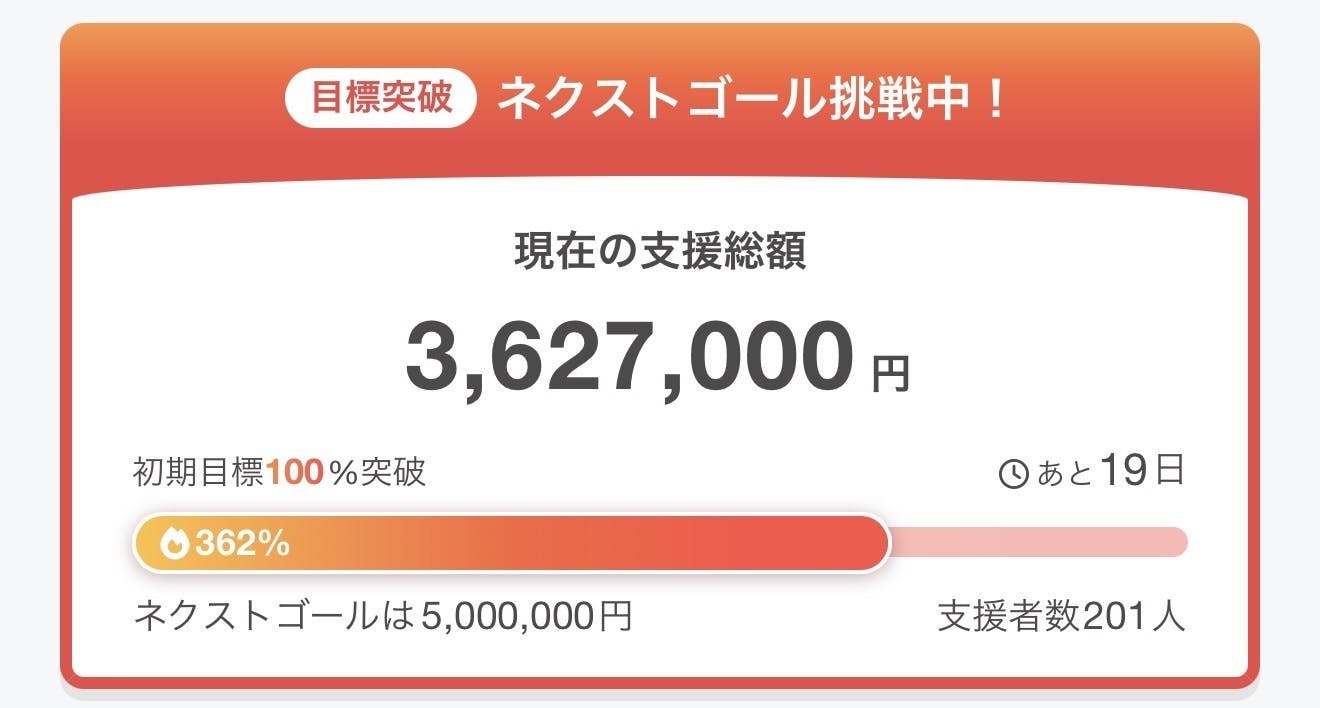
Task: Click the 19日 remaining days number
Action: (1141, 470)
